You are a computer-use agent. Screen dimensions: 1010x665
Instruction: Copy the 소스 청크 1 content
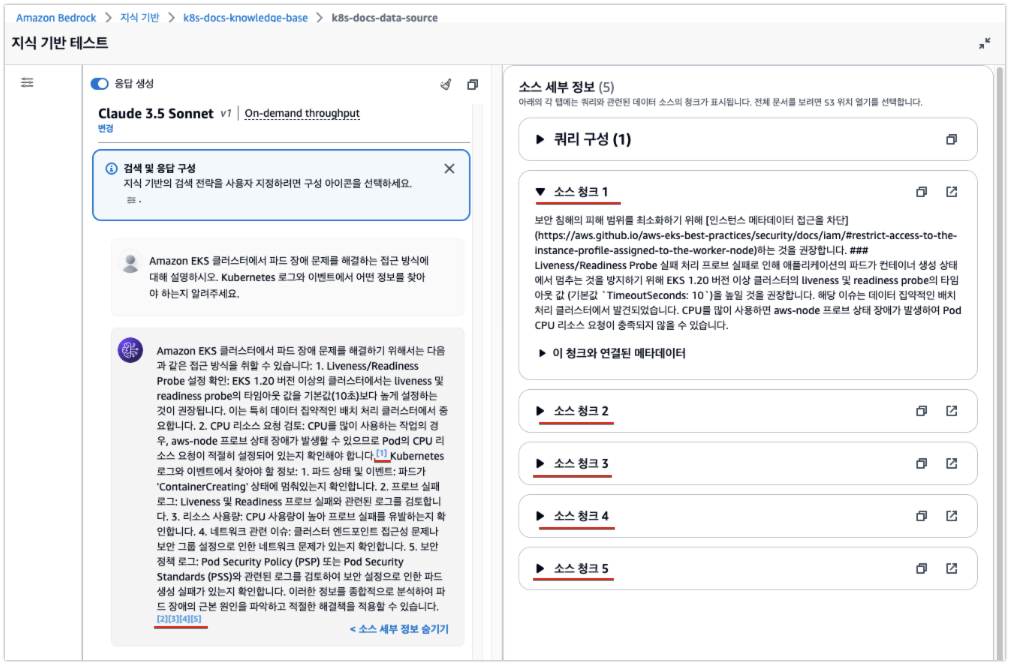tap(922, 191)
